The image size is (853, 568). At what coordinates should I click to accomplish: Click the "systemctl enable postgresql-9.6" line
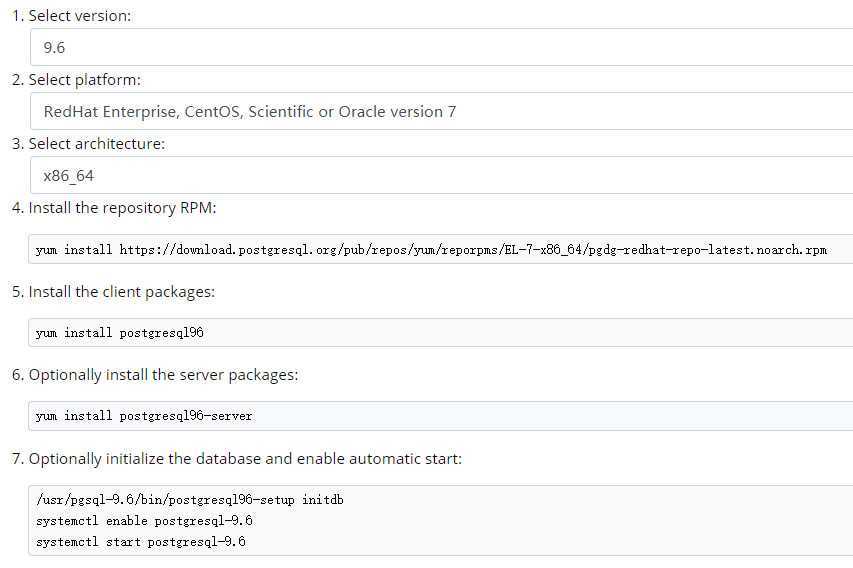tap(144, 521)
